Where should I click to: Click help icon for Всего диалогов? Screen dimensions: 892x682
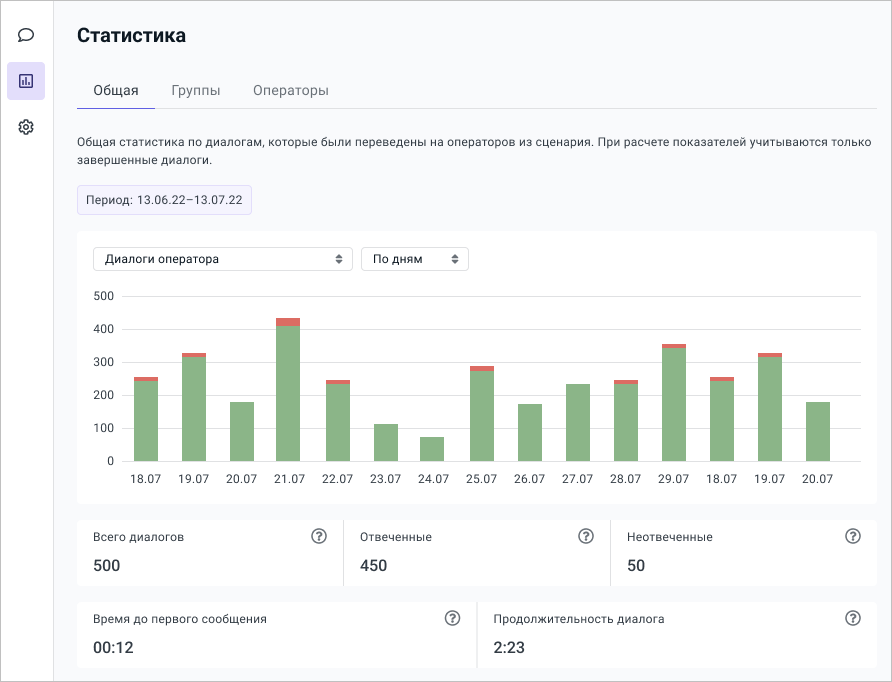click(x=319, y=537)
